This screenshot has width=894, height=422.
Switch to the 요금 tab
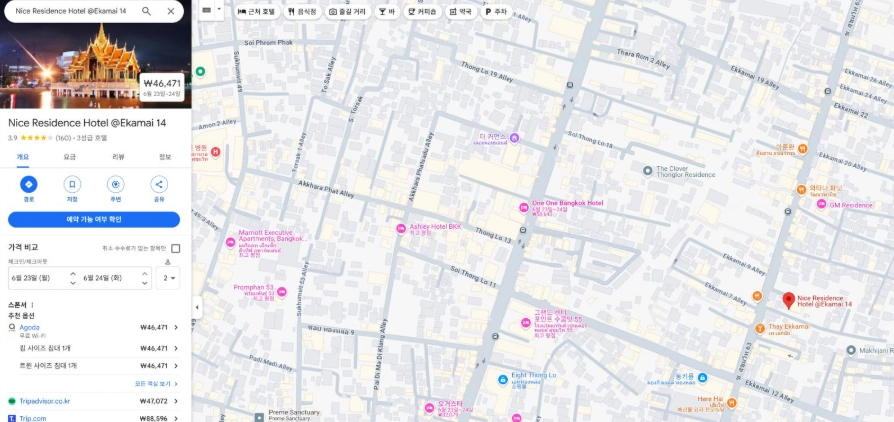(70, 157)
